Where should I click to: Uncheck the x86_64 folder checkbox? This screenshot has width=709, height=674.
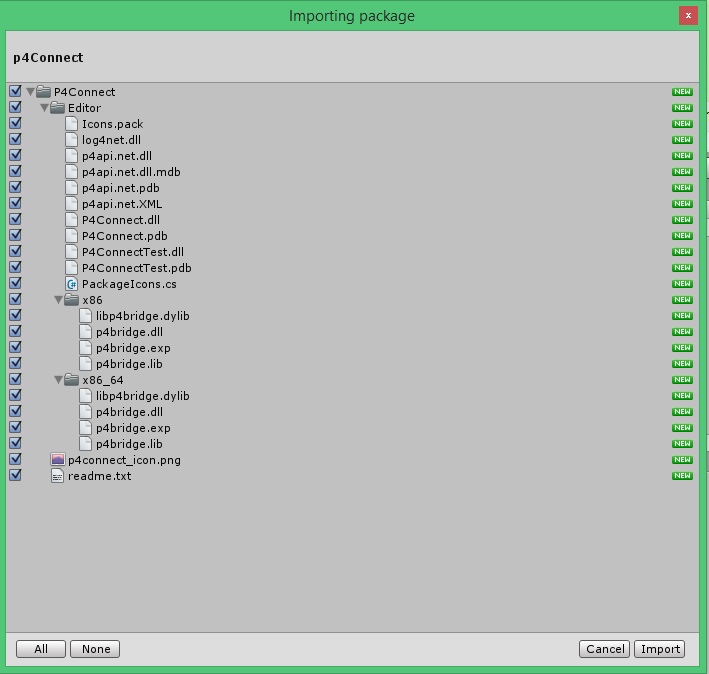[x=15, y=379]
